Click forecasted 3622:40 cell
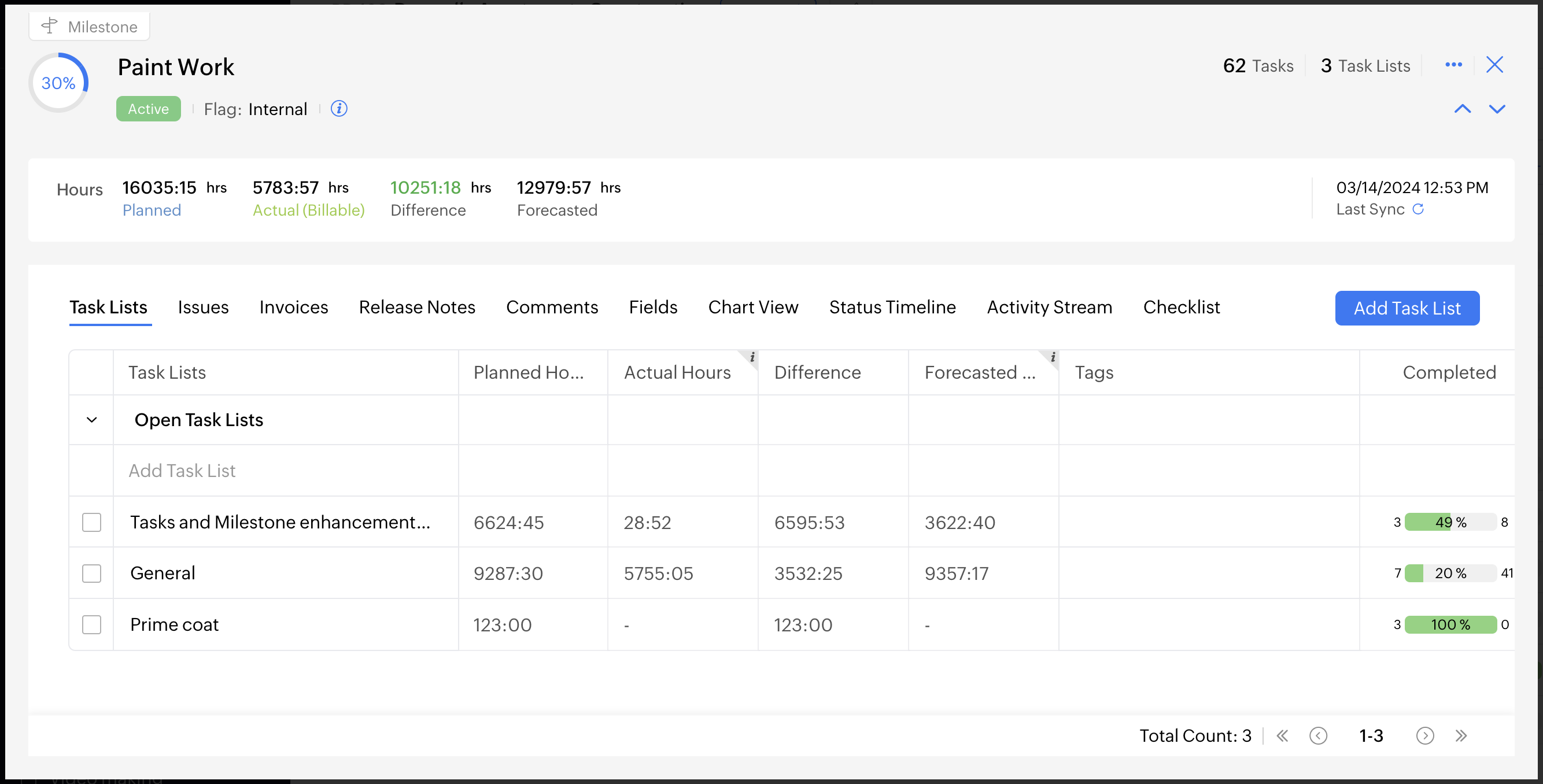This screenshot has height=784, width=1543. tap(959, 523)
